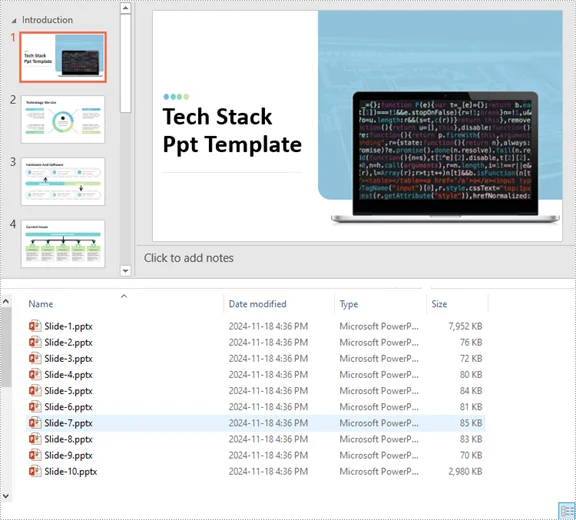Sort by Date modified column header
The image size is (576, 520).
pyautogui.click(x=258, y=304)
